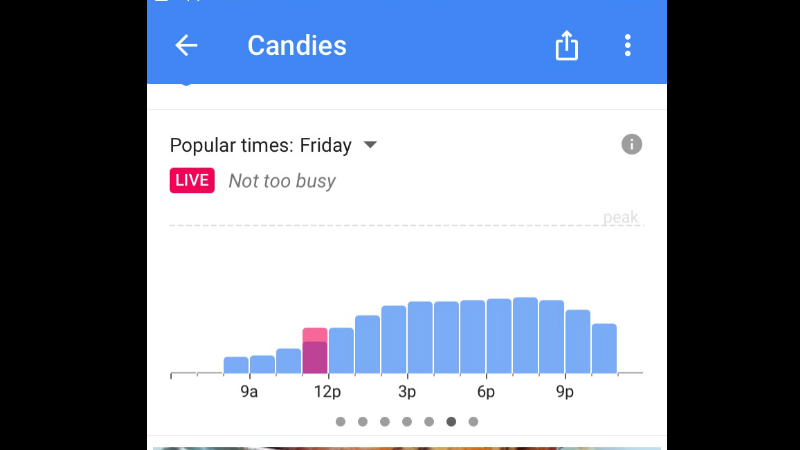
Task: Click the red LIVE badge
Action: pos(192,180)
